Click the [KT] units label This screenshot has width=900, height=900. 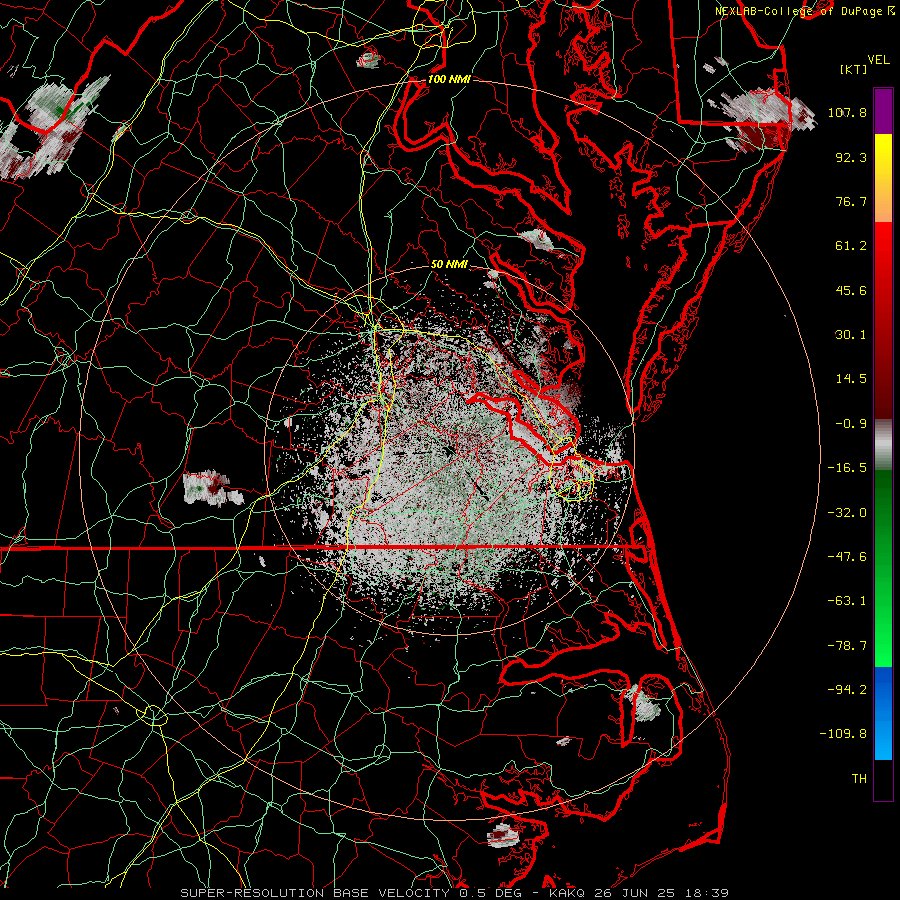click(854, 69)
